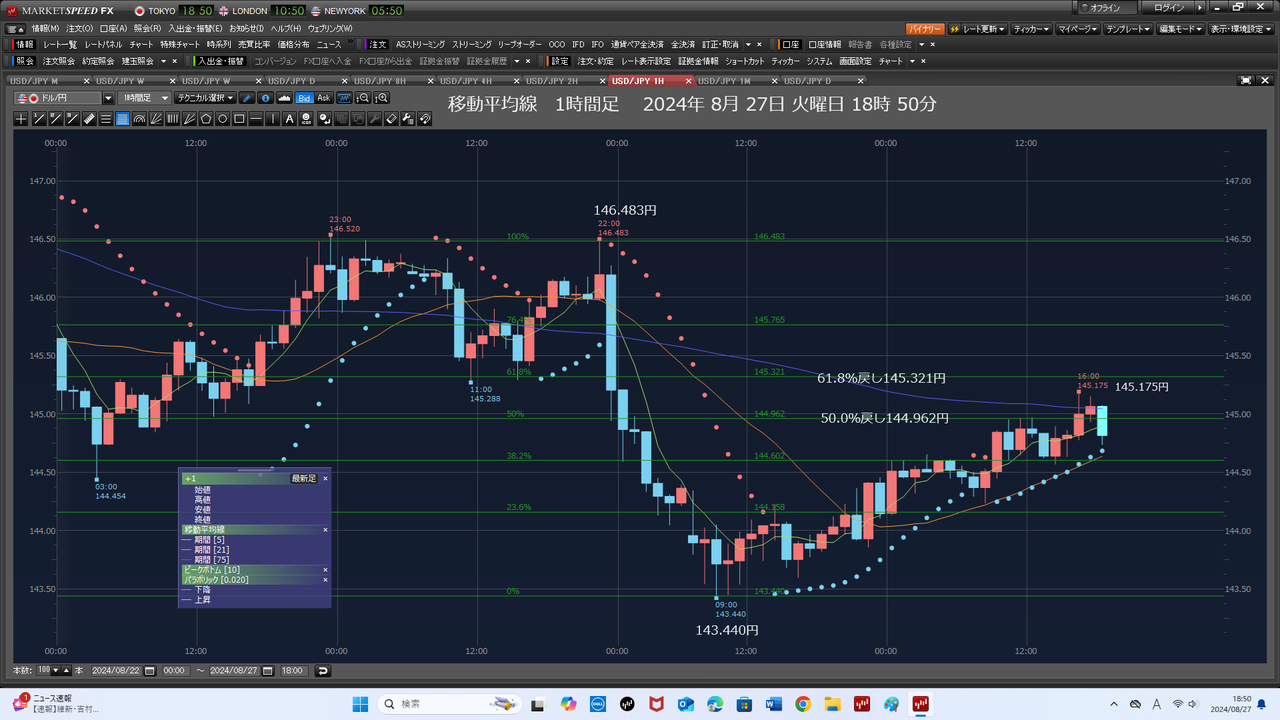This screenshot has width=1280, height=720.
Task: Select the Fibonacci retracement tool
Action: pos(122,119)
